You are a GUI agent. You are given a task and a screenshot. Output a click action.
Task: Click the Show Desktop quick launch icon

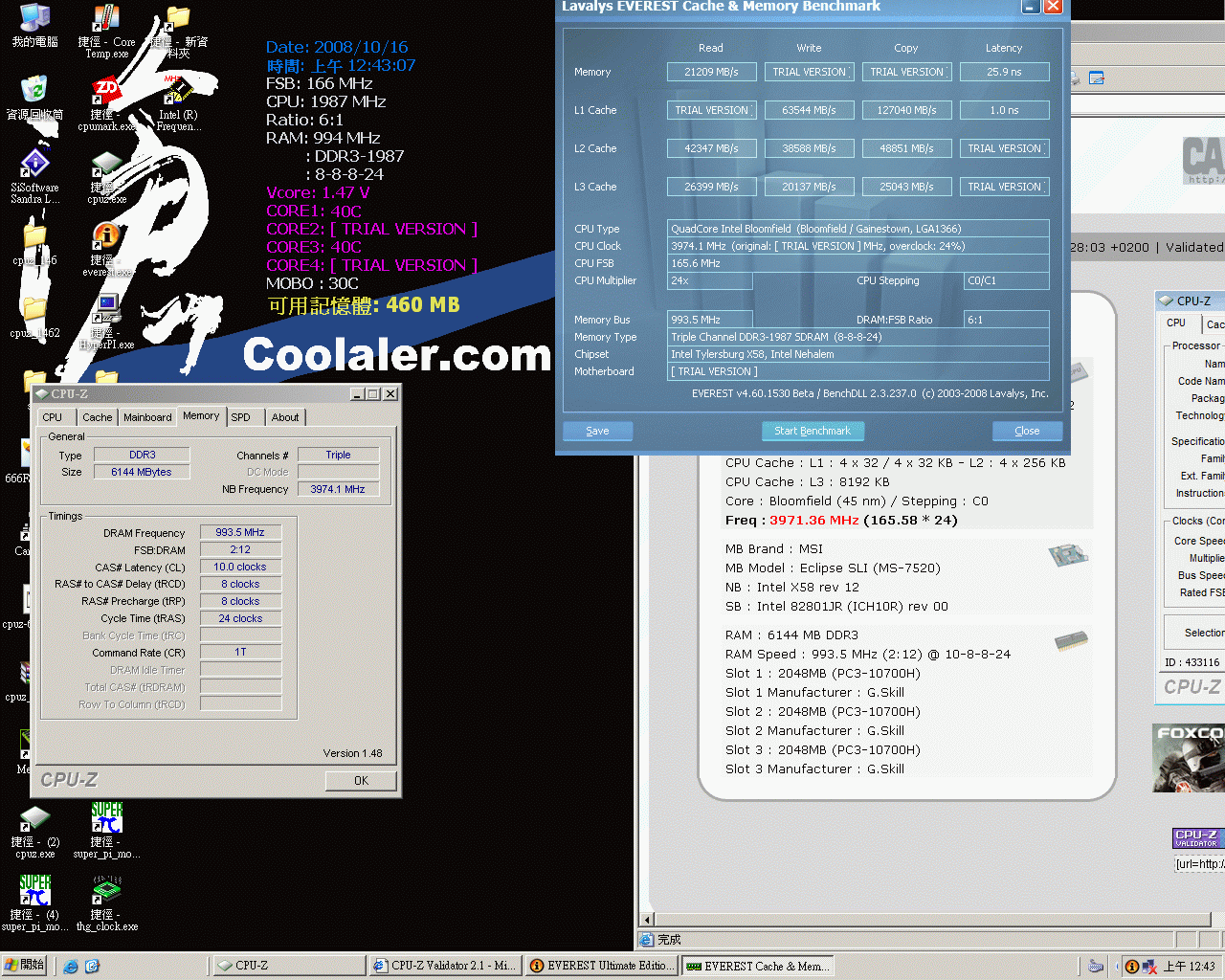coord(92,967)
